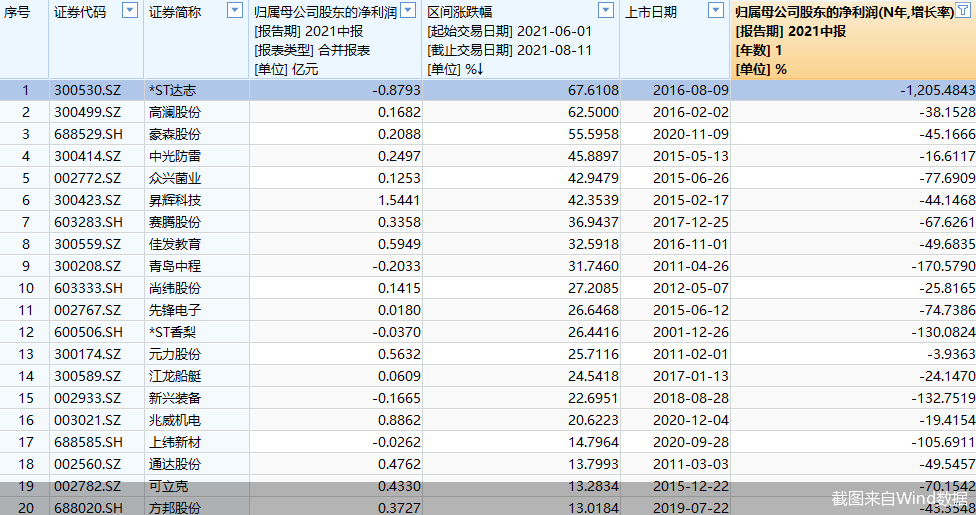Select stock code 688529.SH
This screenshot has width=976, height=515.
click(88, 134)
